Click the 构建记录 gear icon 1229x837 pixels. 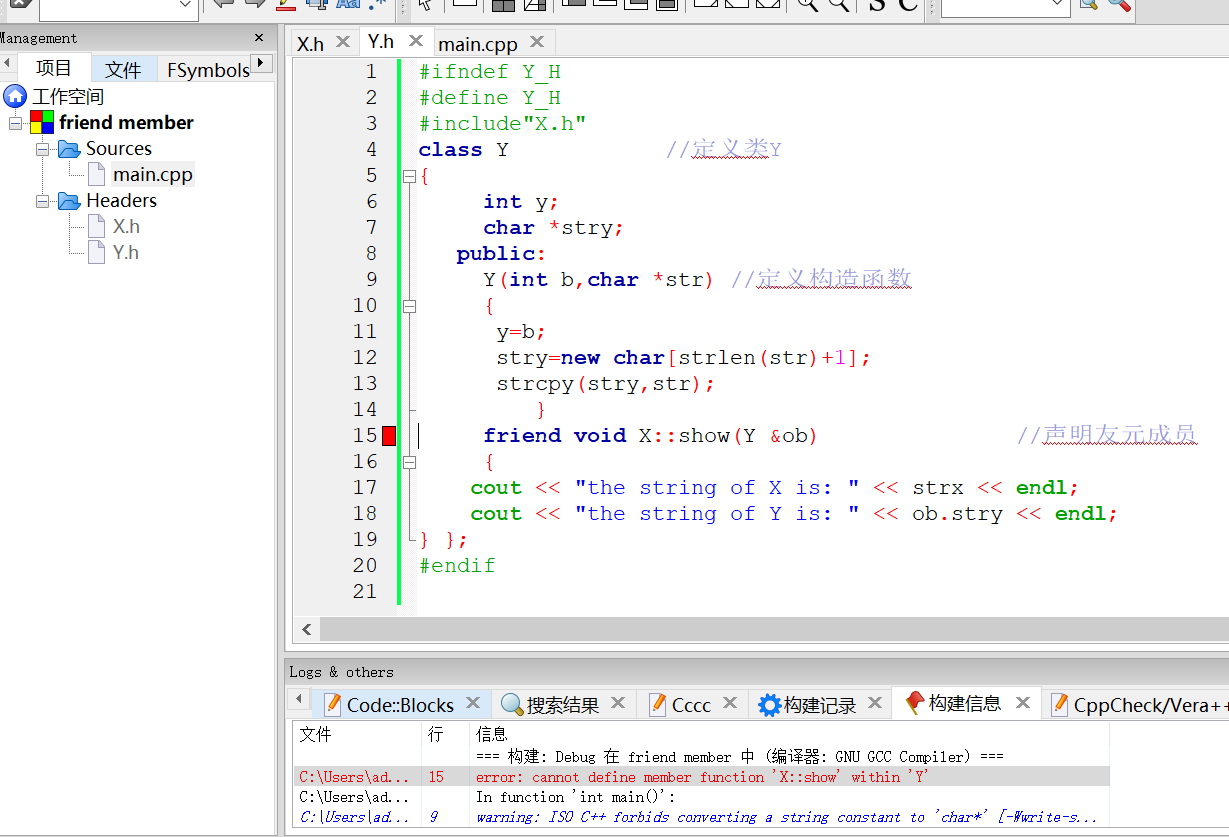(x=769, y=705)
